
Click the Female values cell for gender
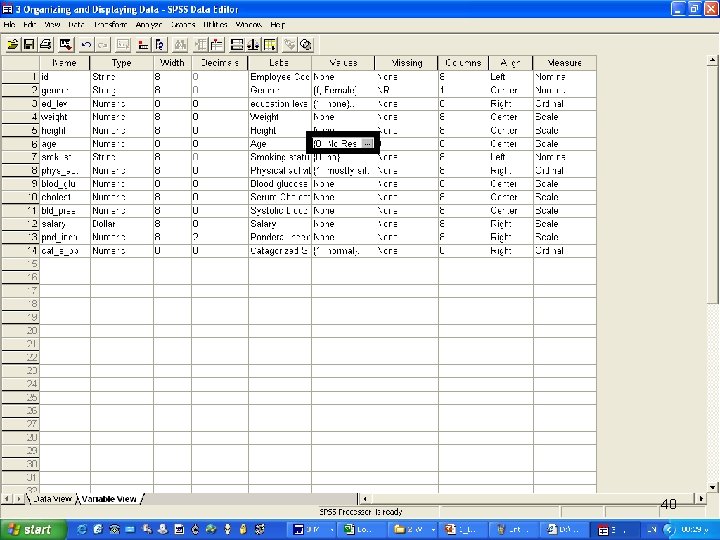coord(343,90)
